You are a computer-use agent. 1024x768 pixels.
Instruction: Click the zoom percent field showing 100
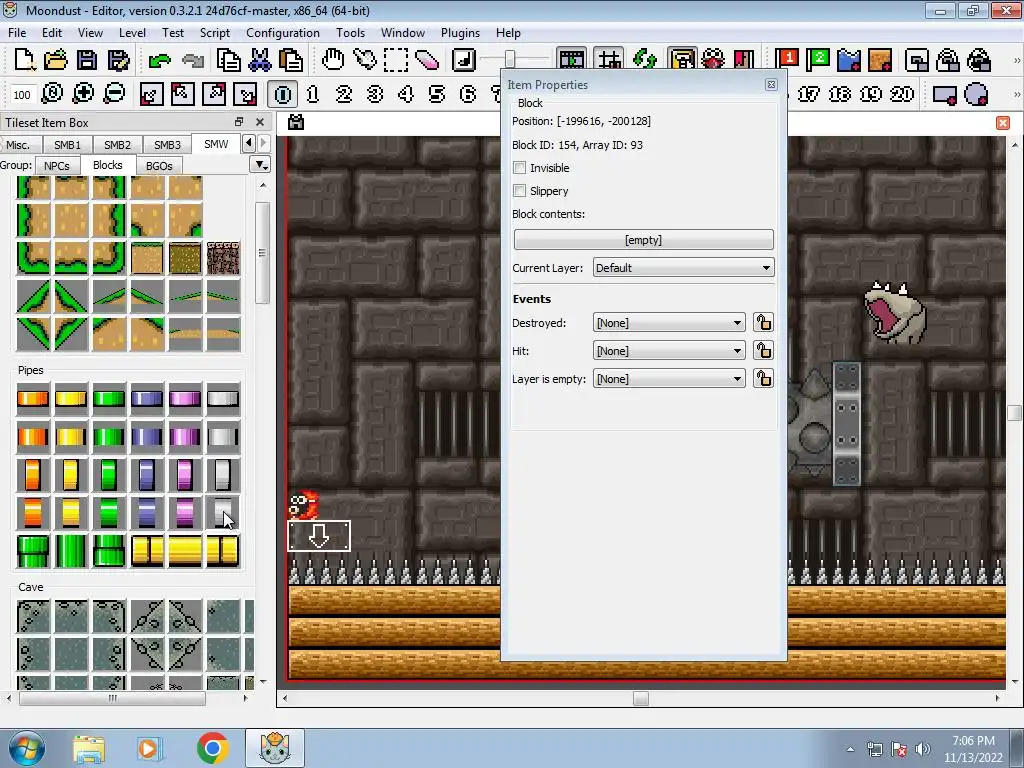point(22,95)
